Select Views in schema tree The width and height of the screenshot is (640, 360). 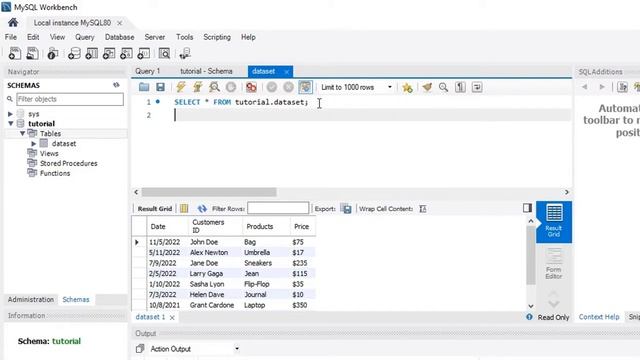[x=49, y=153]
